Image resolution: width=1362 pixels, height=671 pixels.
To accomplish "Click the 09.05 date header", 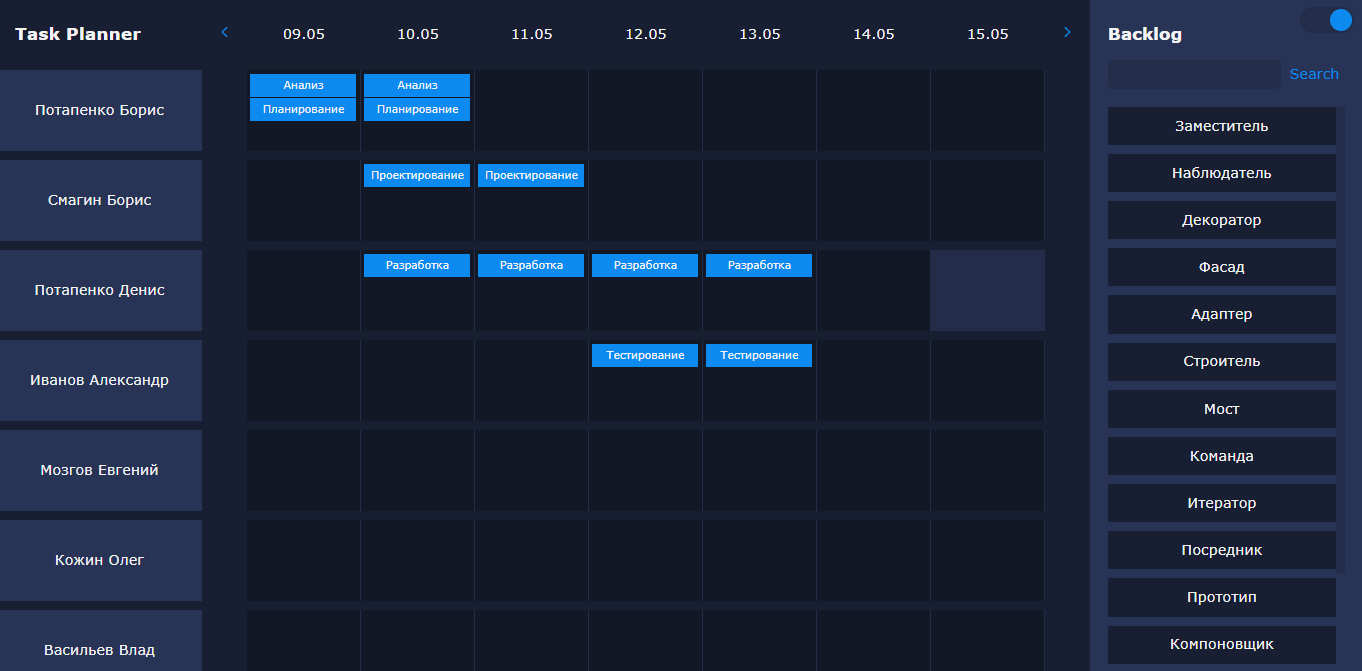I will click(x=304, y=34).
